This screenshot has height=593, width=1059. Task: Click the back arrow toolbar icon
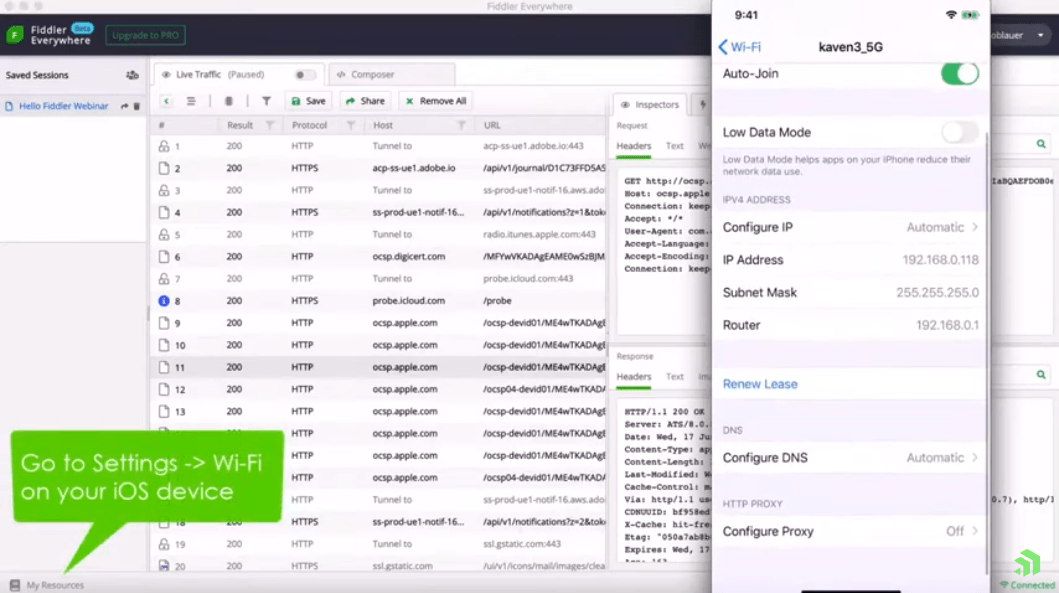[166, 101]
